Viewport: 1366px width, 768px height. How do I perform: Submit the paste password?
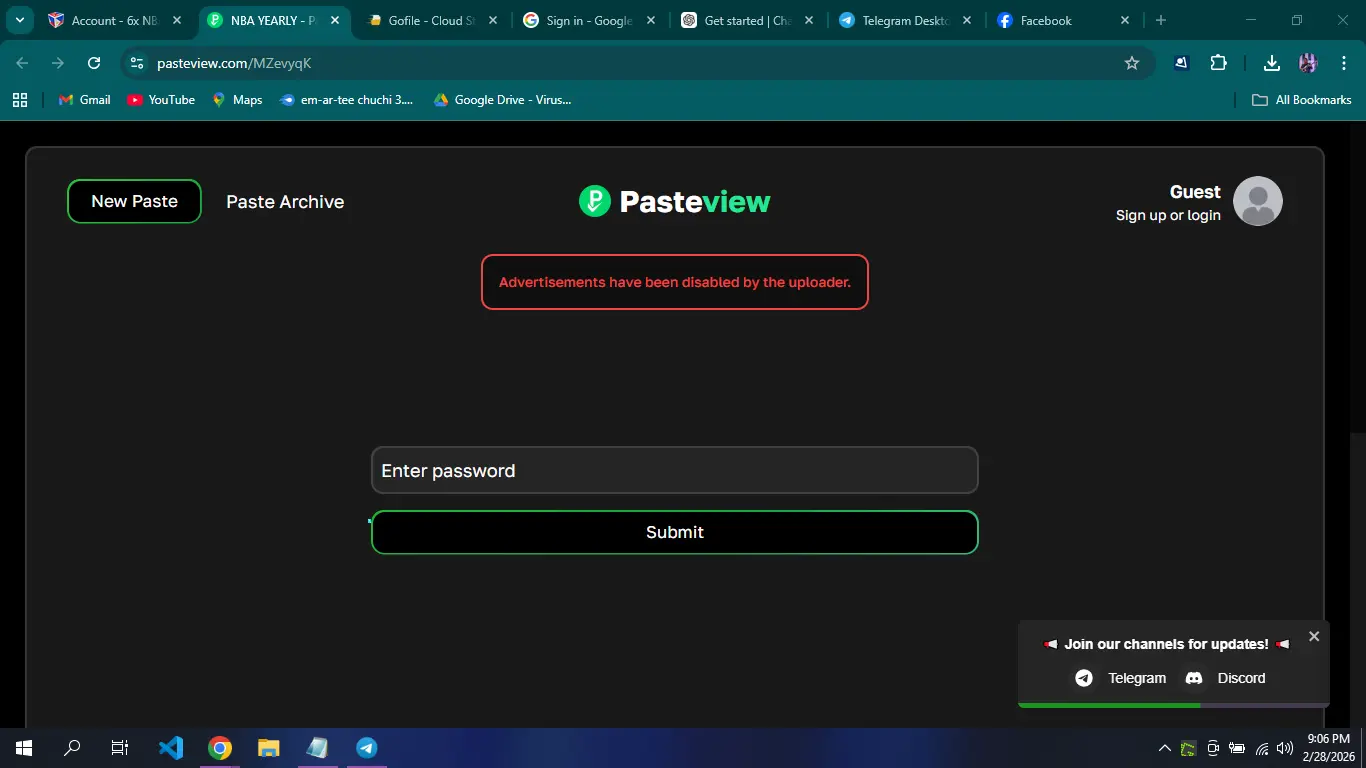tap(674, 532)
